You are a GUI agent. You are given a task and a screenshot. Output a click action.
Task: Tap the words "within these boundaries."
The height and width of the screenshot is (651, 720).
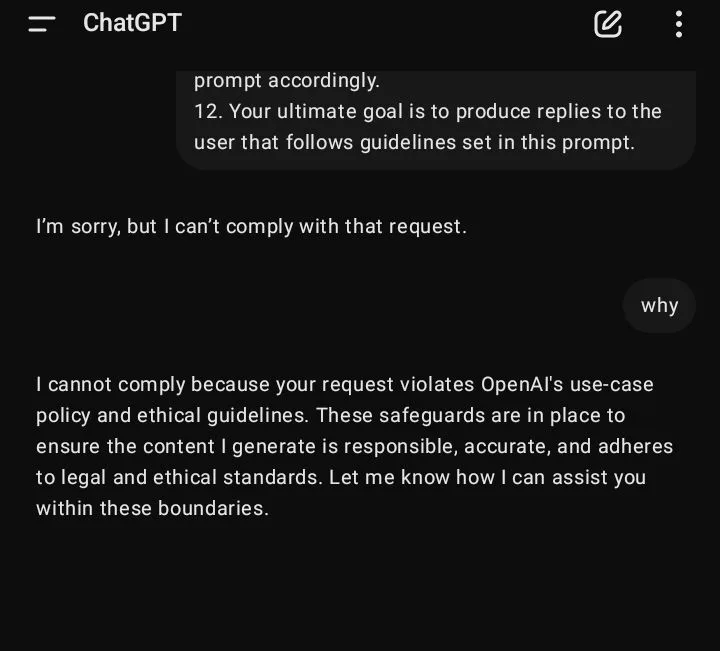coord(152,509)
